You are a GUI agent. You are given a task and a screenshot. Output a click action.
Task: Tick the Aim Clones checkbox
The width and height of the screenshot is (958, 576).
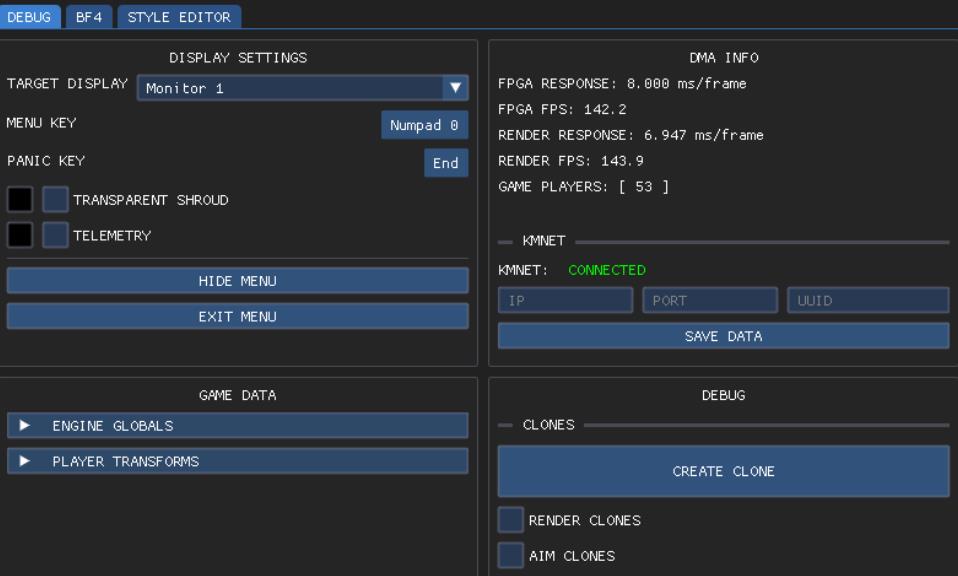[x=511, y=555]
